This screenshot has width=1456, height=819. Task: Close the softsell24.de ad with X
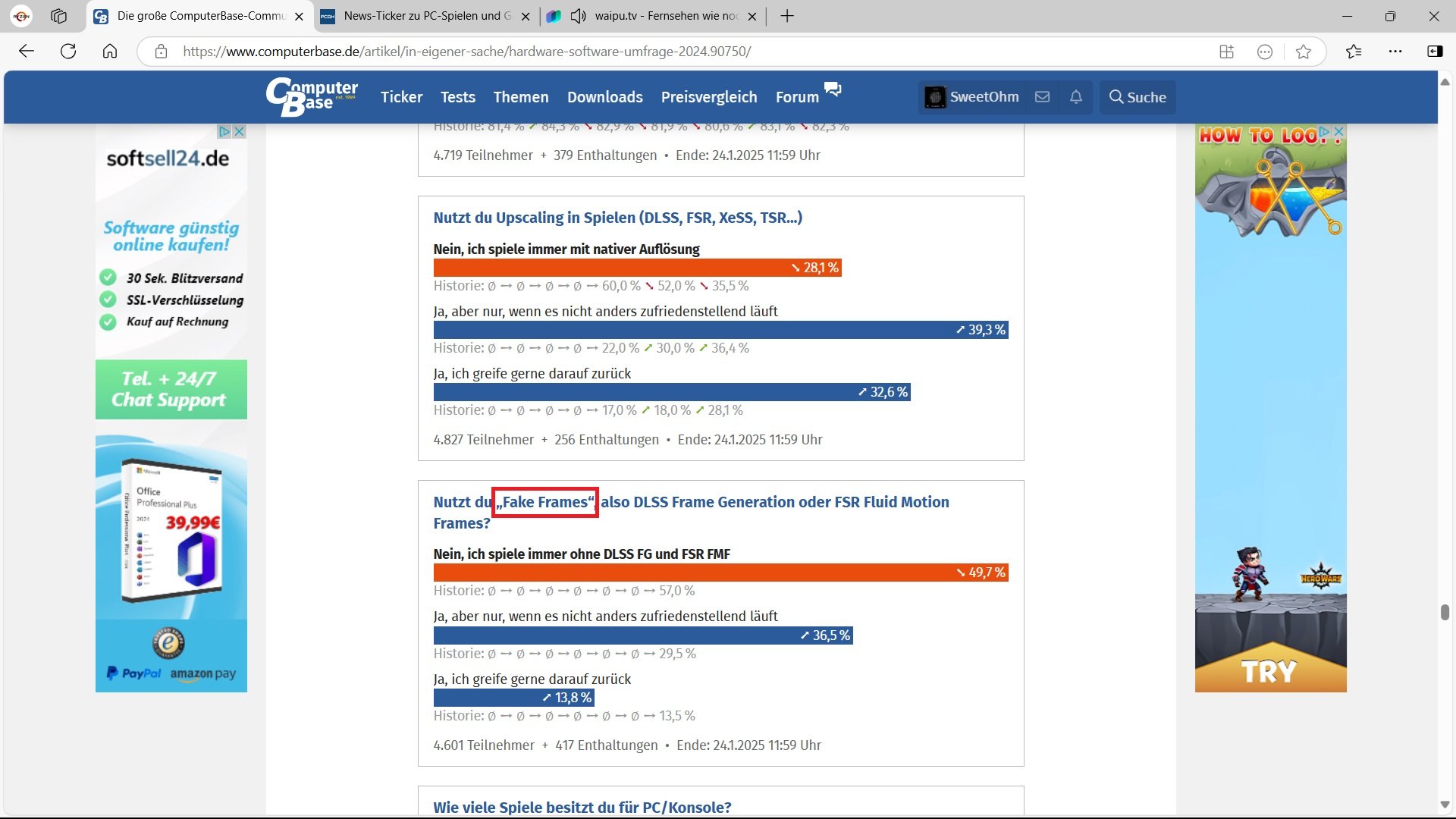click(x=239, y=131)
